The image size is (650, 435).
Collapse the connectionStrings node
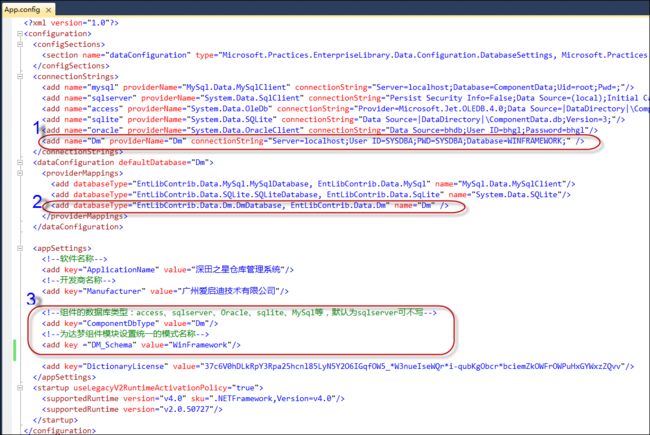tap(20, 77)
